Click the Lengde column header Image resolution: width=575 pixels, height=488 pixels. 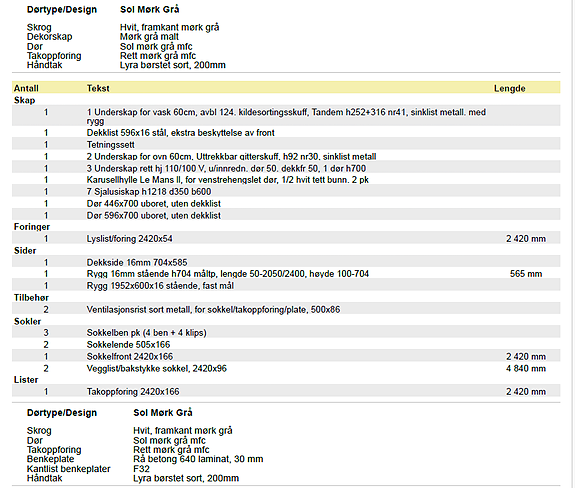(x=509, y=88)
